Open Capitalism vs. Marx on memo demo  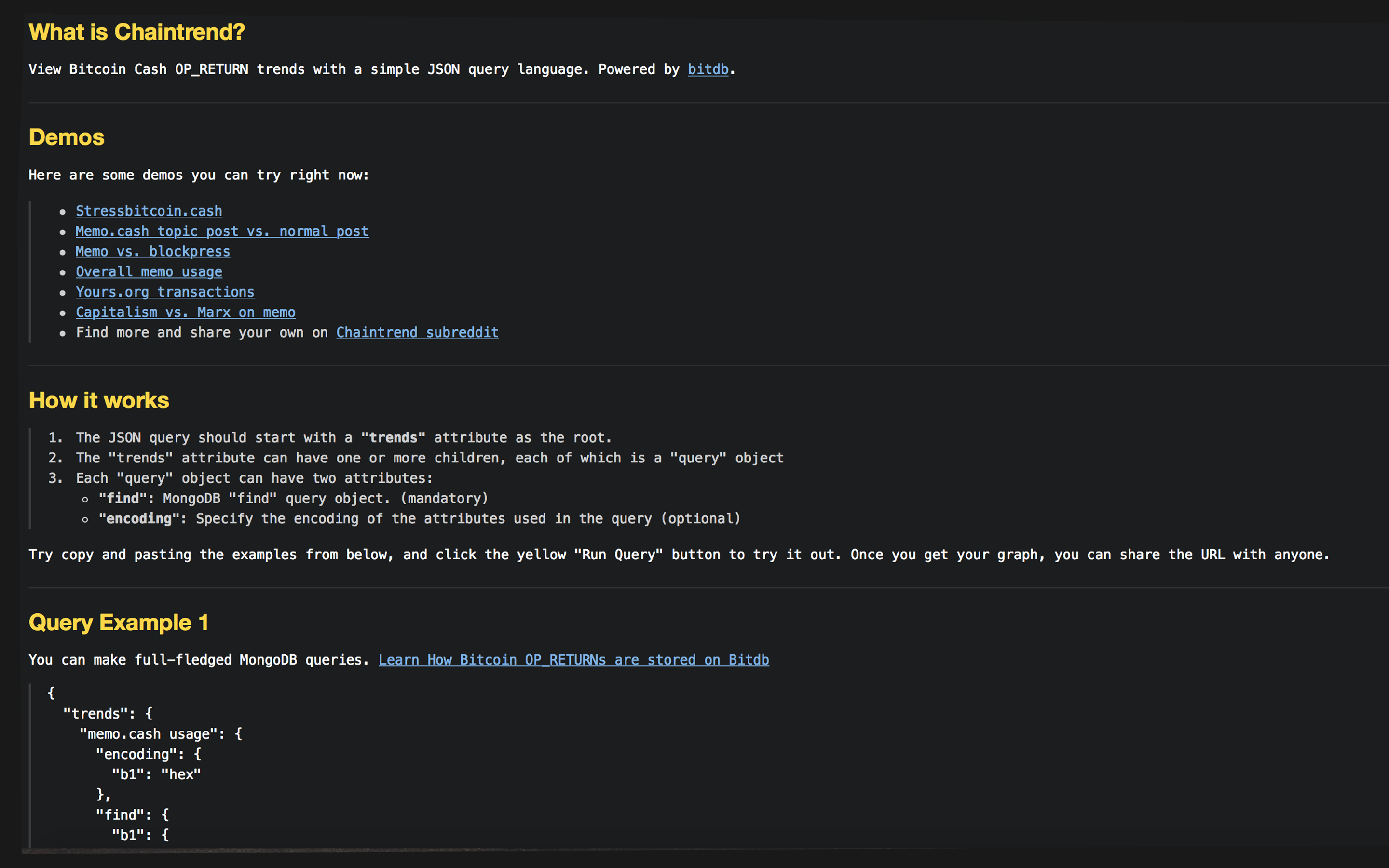[x=186, y=312]
